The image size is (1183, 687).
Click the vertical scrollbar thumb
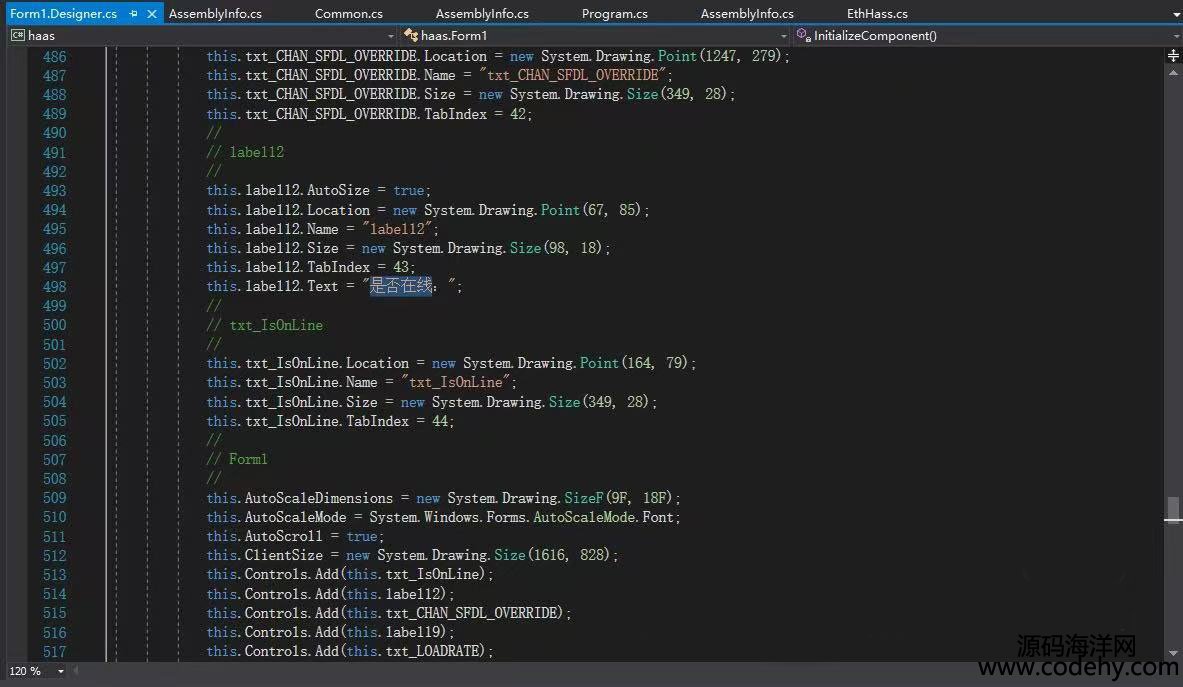click(1173, 509)
